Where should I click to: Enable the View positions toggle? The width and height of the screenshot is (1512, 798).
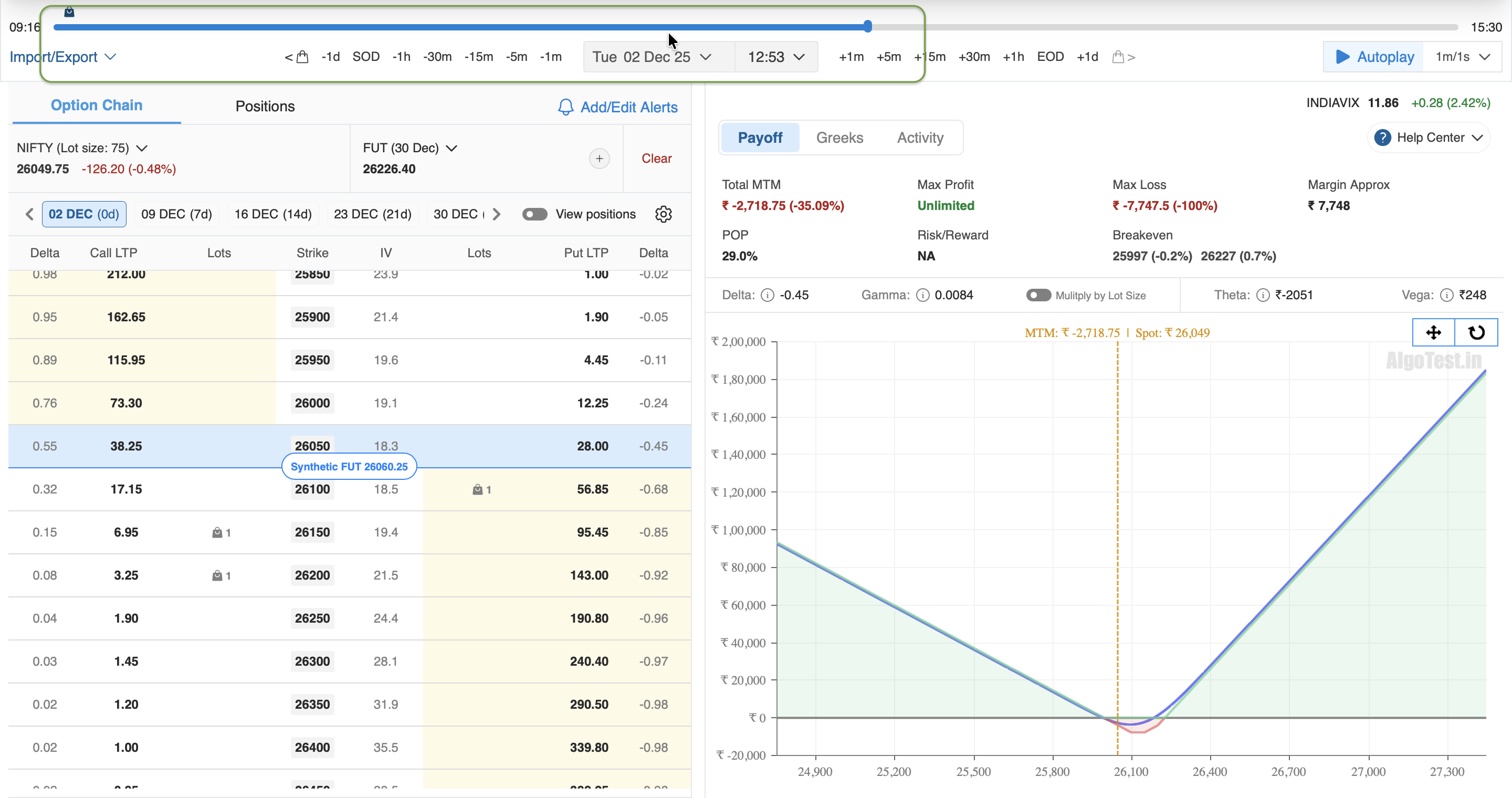point(534,214)
